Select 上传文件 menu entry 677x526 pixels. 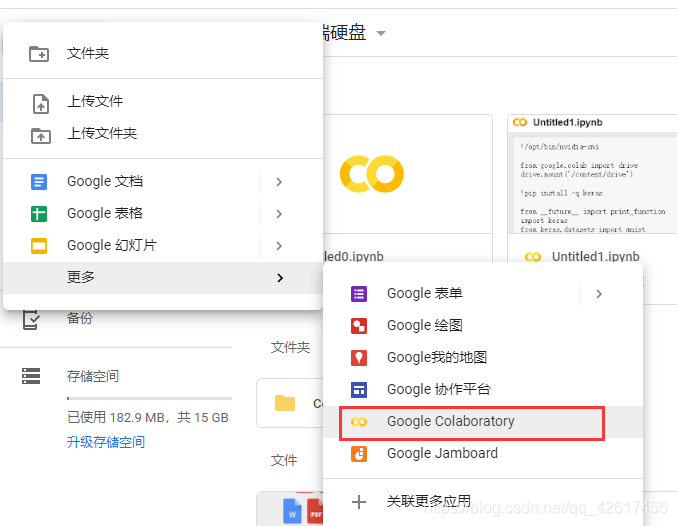coord(163,101)
